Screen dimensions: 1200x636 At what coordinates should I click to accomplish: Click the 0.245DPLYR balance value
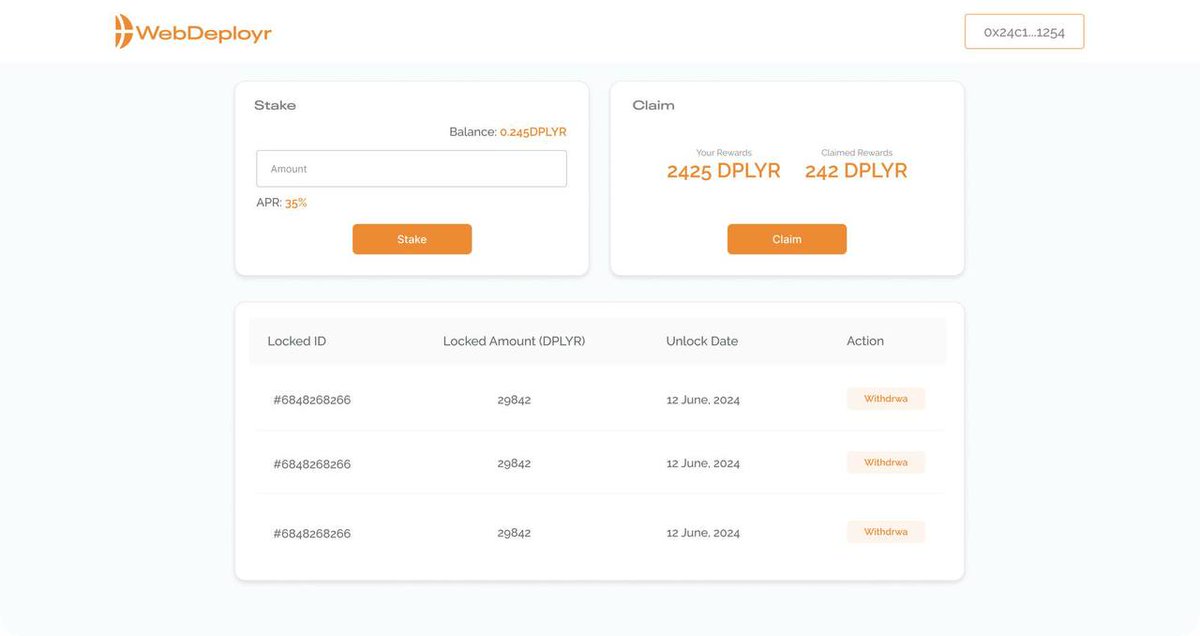[533, 131]
